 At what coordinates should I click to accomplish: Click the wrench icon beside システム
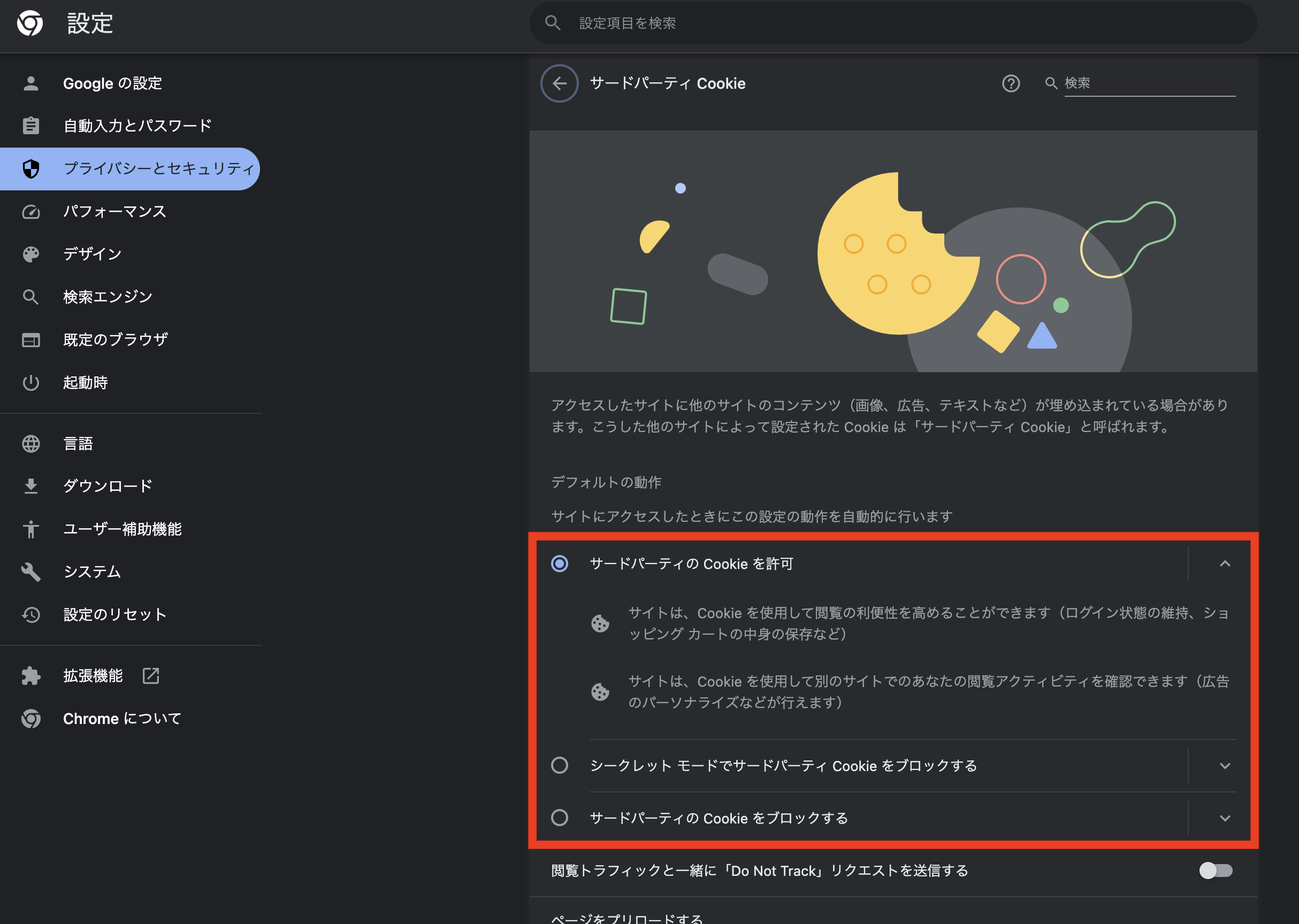[x=30, y=571]
